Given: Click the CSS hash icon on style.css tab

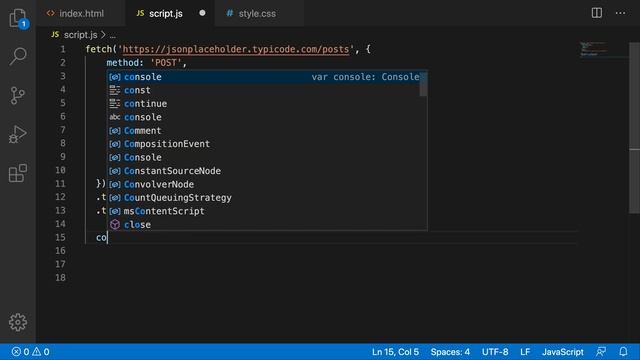Looking at the screenshot, I should [230, 13].
